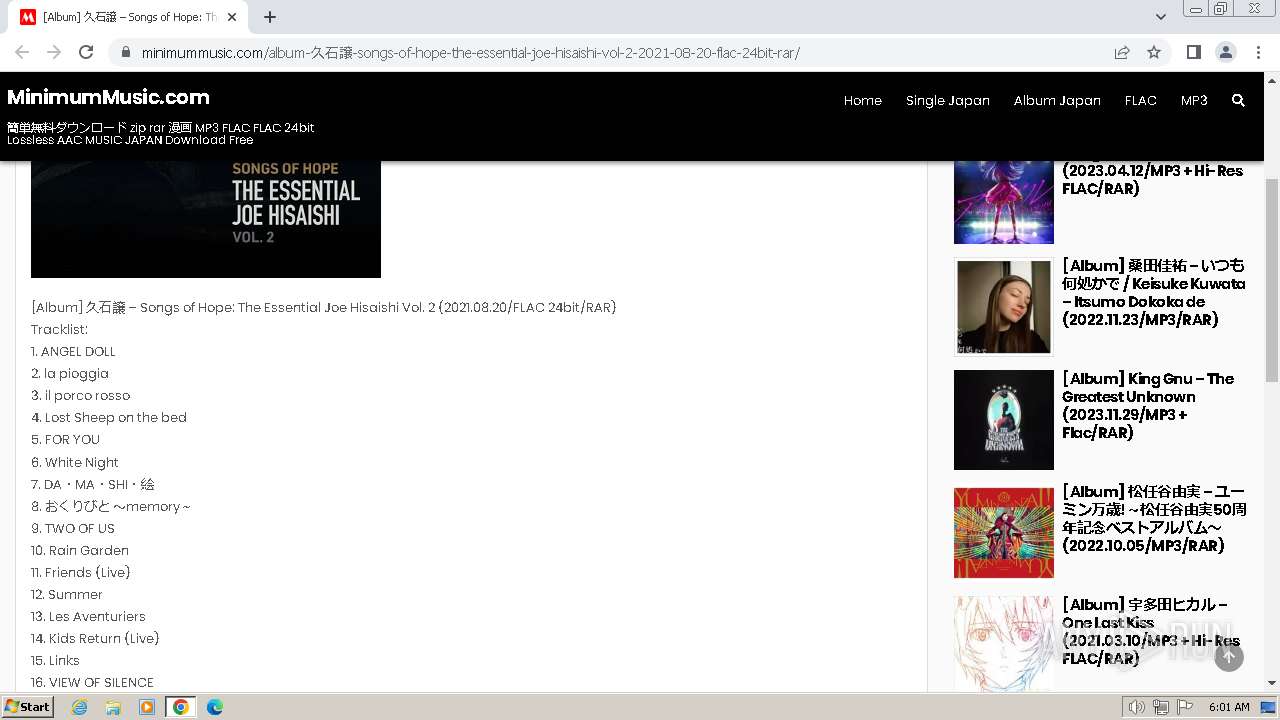The width and height of the screenshot is (1280, 720).
Task: Click the Keisuke Kuwata album thumbnail
Action: 1003,307
